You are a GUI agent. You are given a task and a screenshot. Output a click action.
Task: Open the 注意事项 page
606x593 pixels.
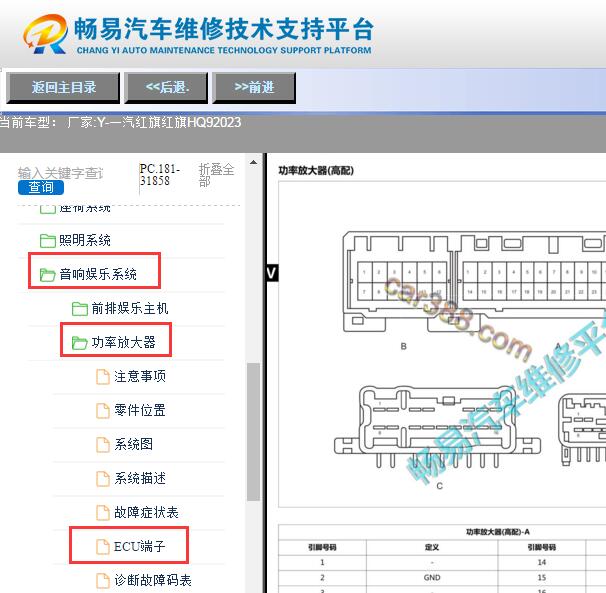tap(140, 377)
